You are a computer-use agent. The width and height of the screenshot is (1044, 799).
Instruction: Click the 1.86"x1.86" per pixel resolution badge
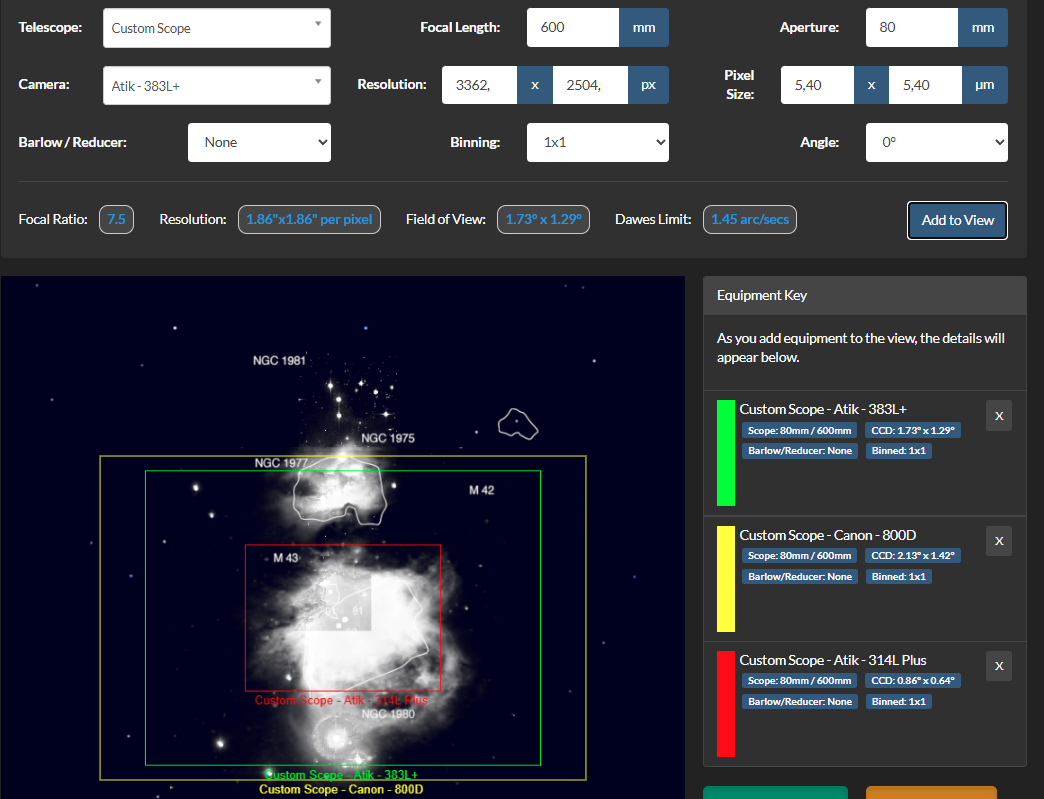pyautogui.click(x=309, y=220)
